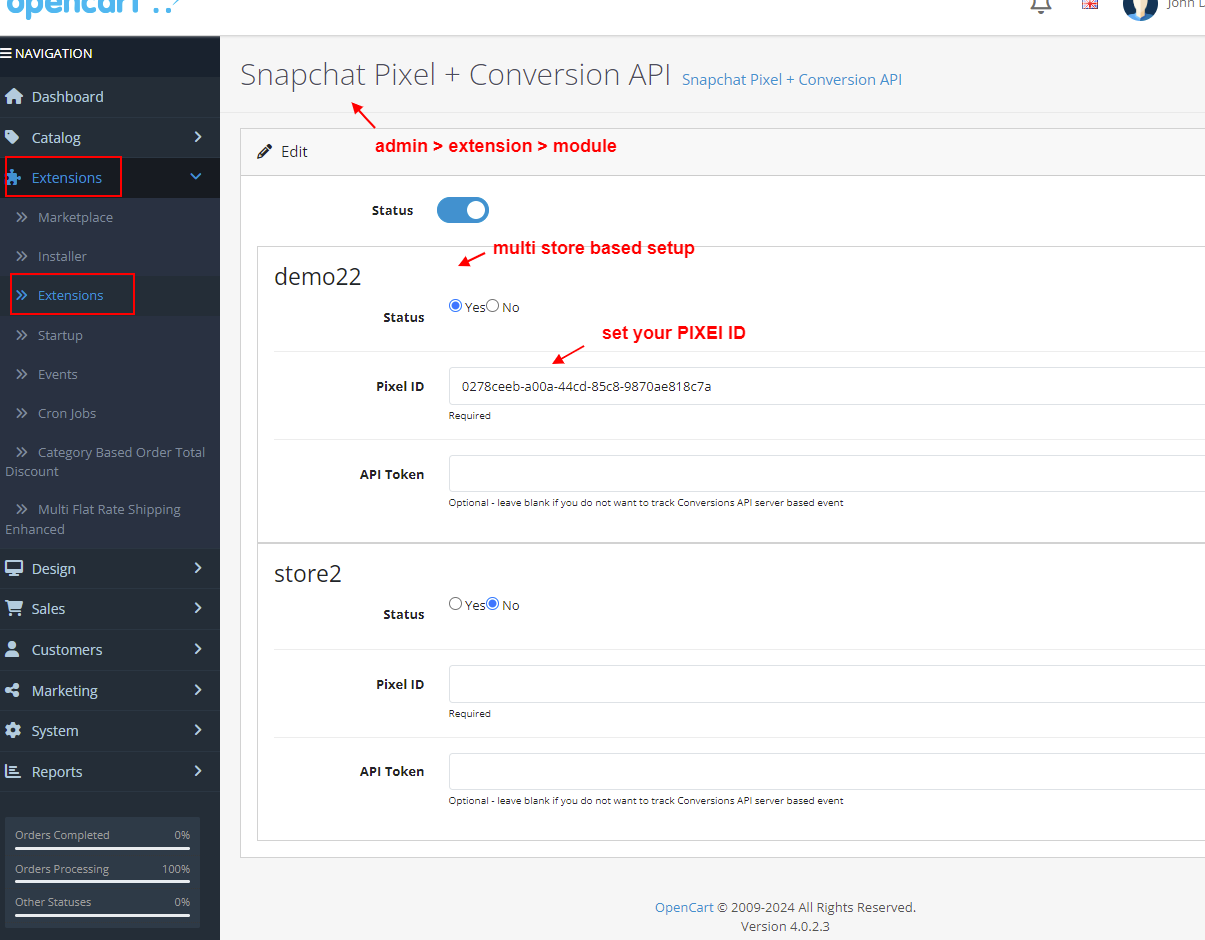Screen dimensions: 1205x940
Task: Open Cron Jobs from the navigation
Action: point(67,413)
